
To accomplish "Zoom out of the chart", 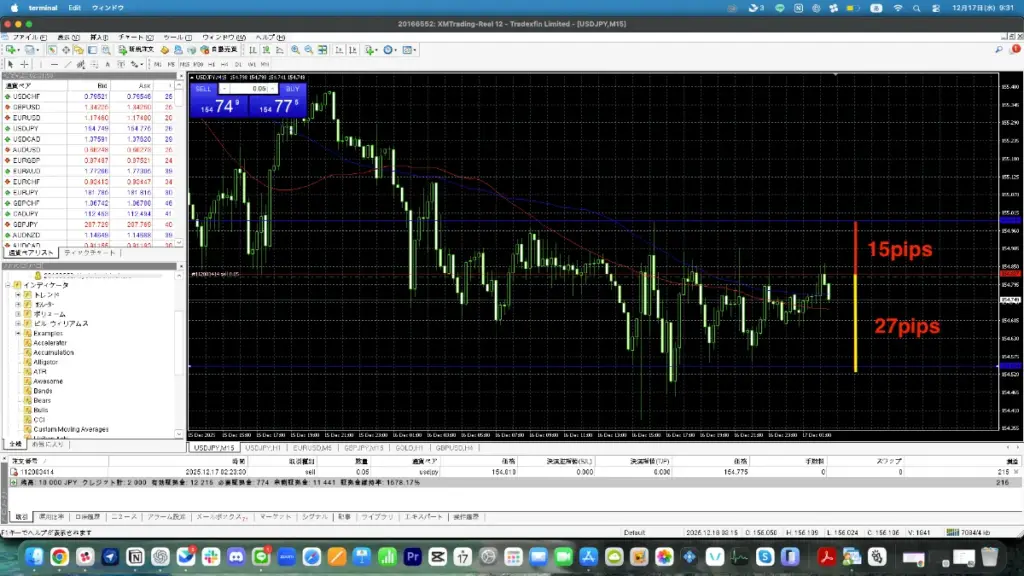I will coord(306,47).
